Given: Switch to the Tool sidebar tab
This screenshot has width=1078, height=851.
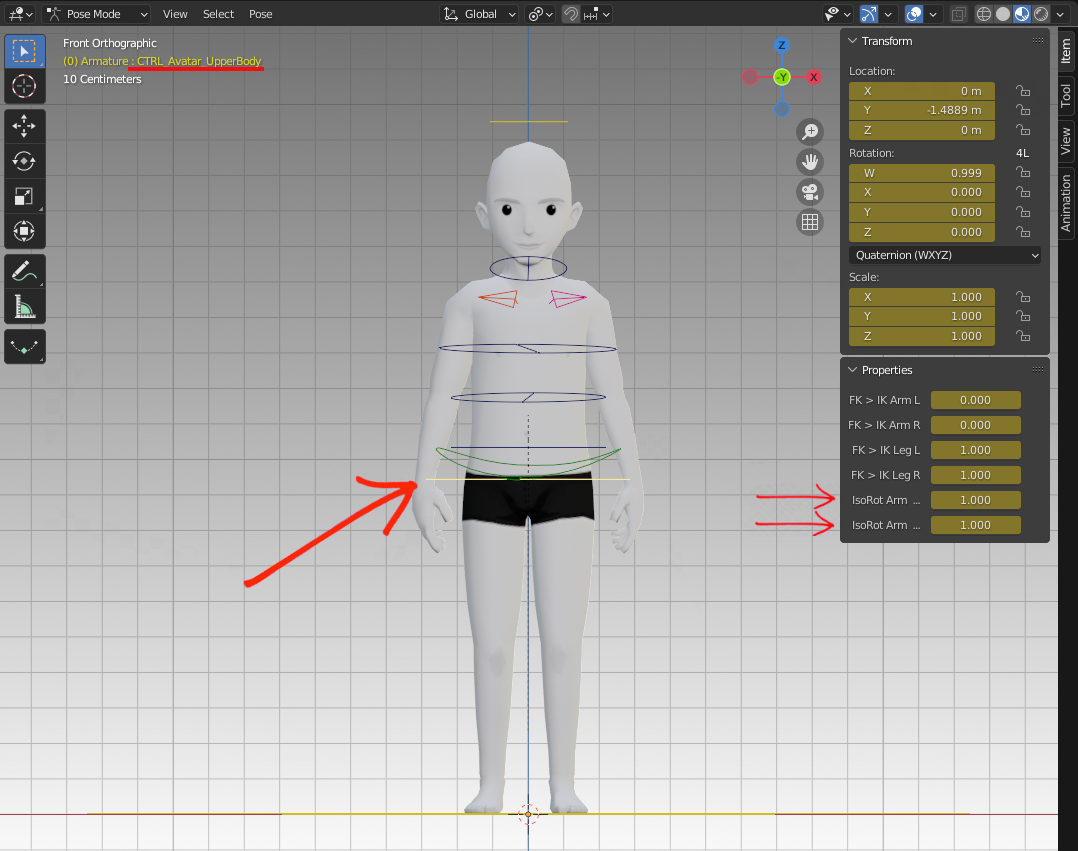Looking at the screenshot, I should [x=1066, y=96].
